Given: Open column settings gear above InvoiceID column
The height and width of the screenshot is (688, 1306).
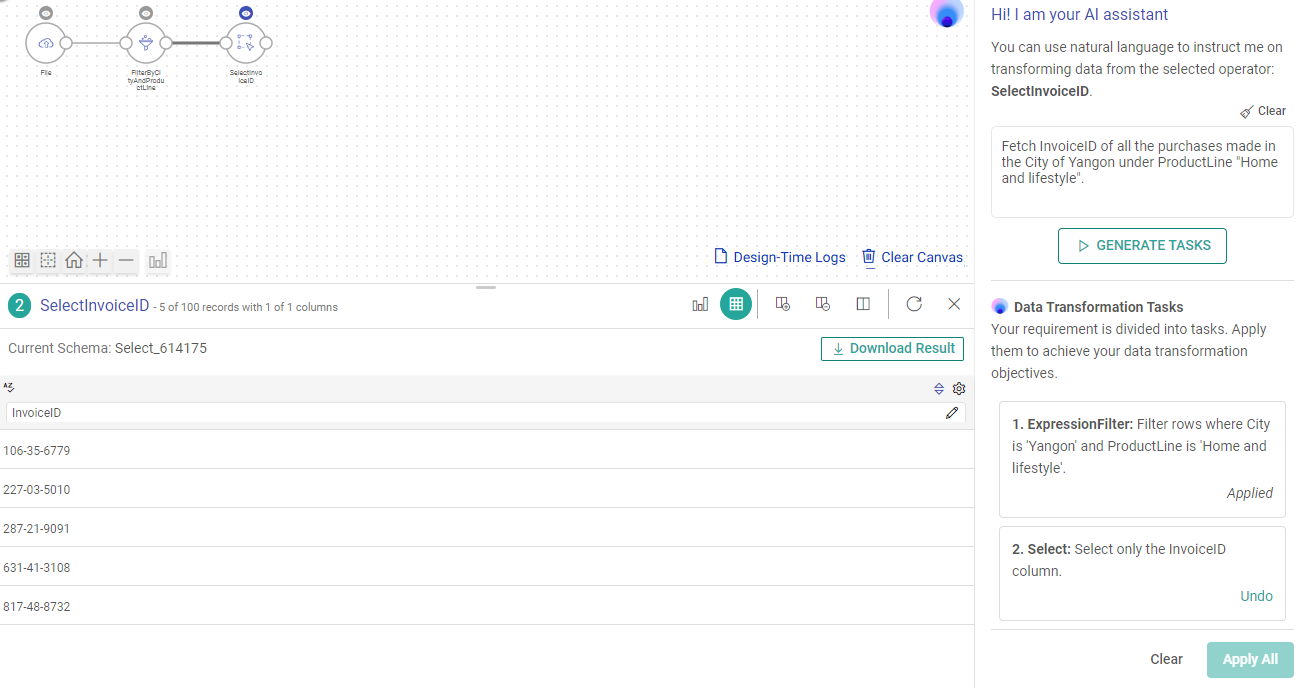Looking at the screenshot, I should (x=959, y=388).
